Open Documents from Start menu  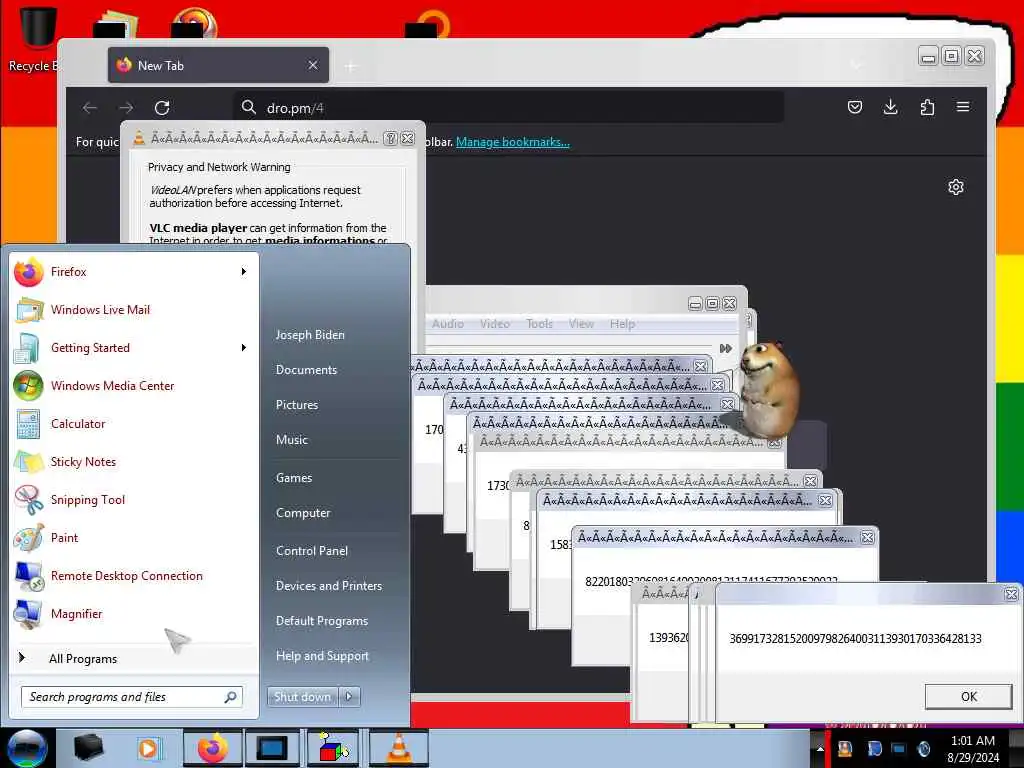pos(306,370)
